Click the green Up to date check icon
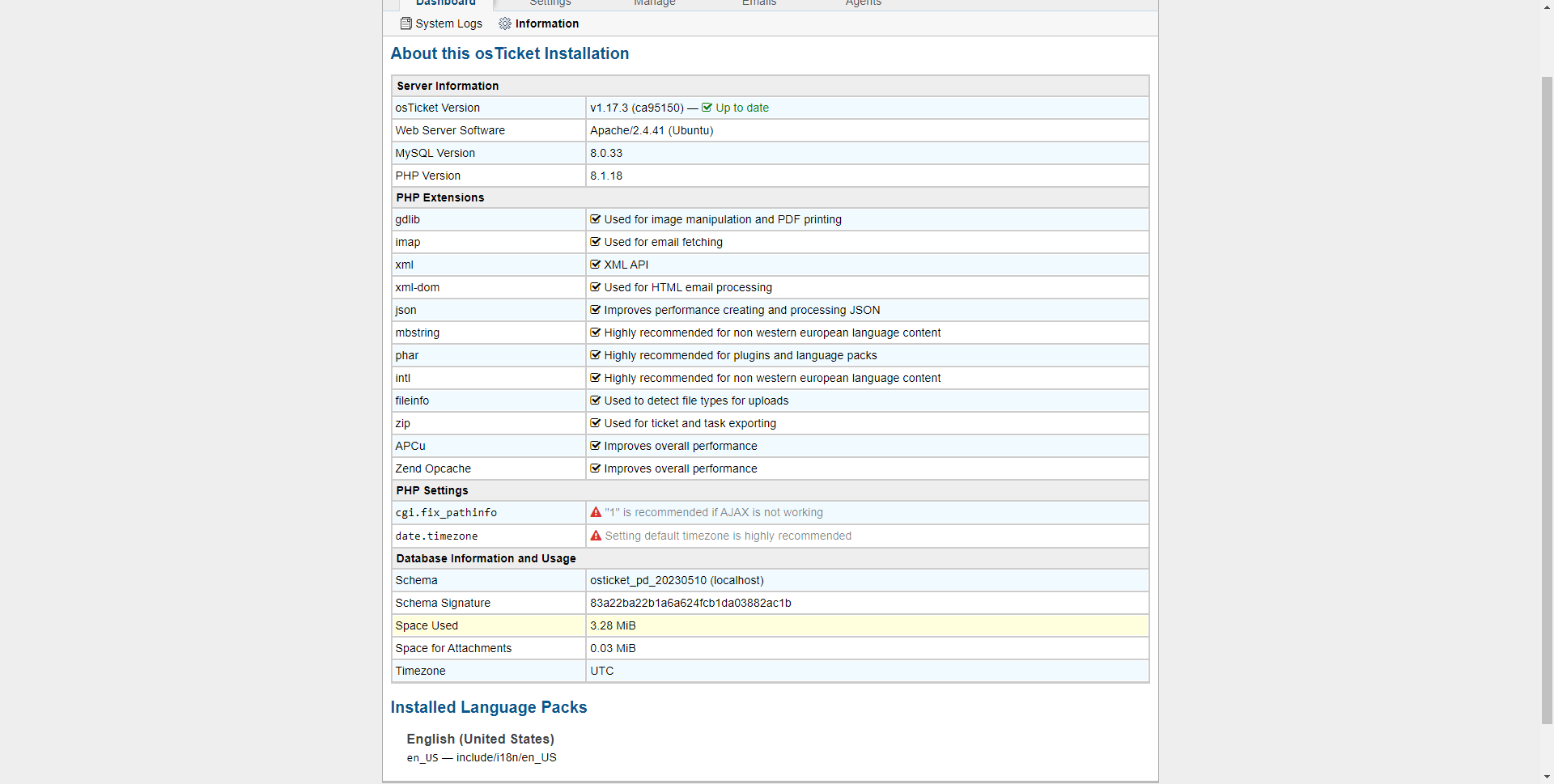The image size is (1554, 784). point(707,108)
